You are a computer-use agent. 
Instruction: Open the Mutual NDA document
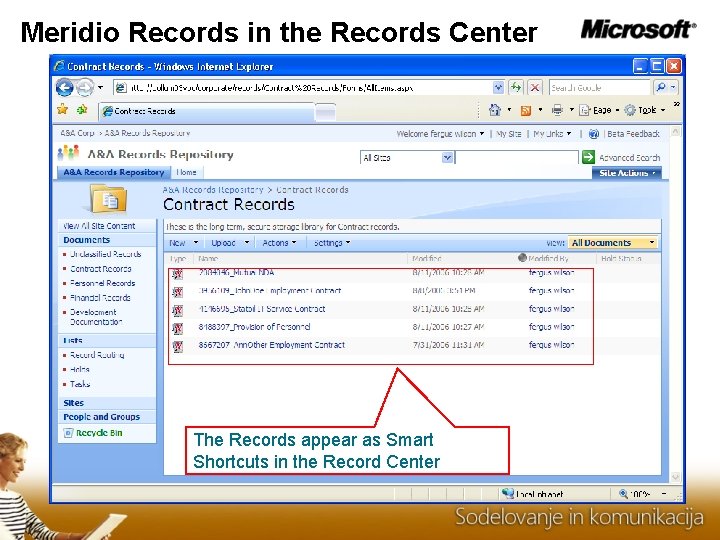click(236, 273)
